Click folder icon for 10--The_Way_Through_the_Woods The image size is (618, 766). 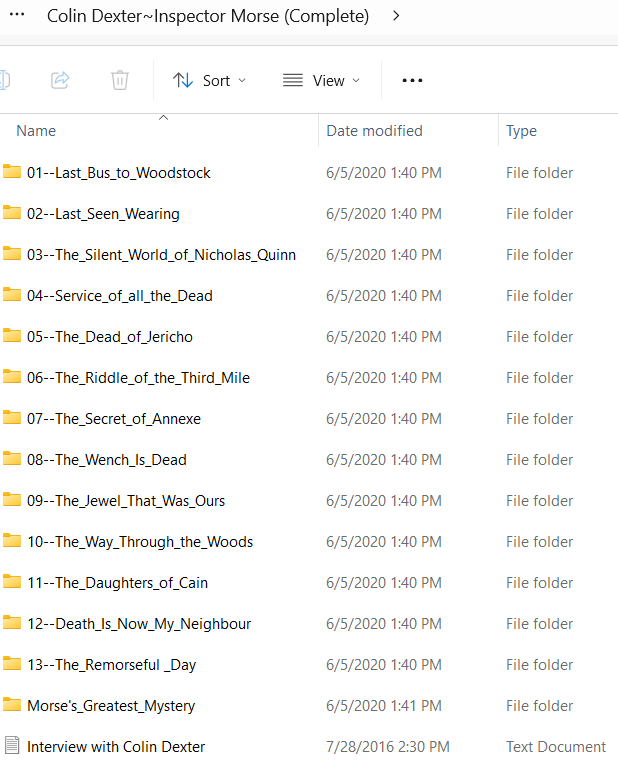click(x=12, y=541)
